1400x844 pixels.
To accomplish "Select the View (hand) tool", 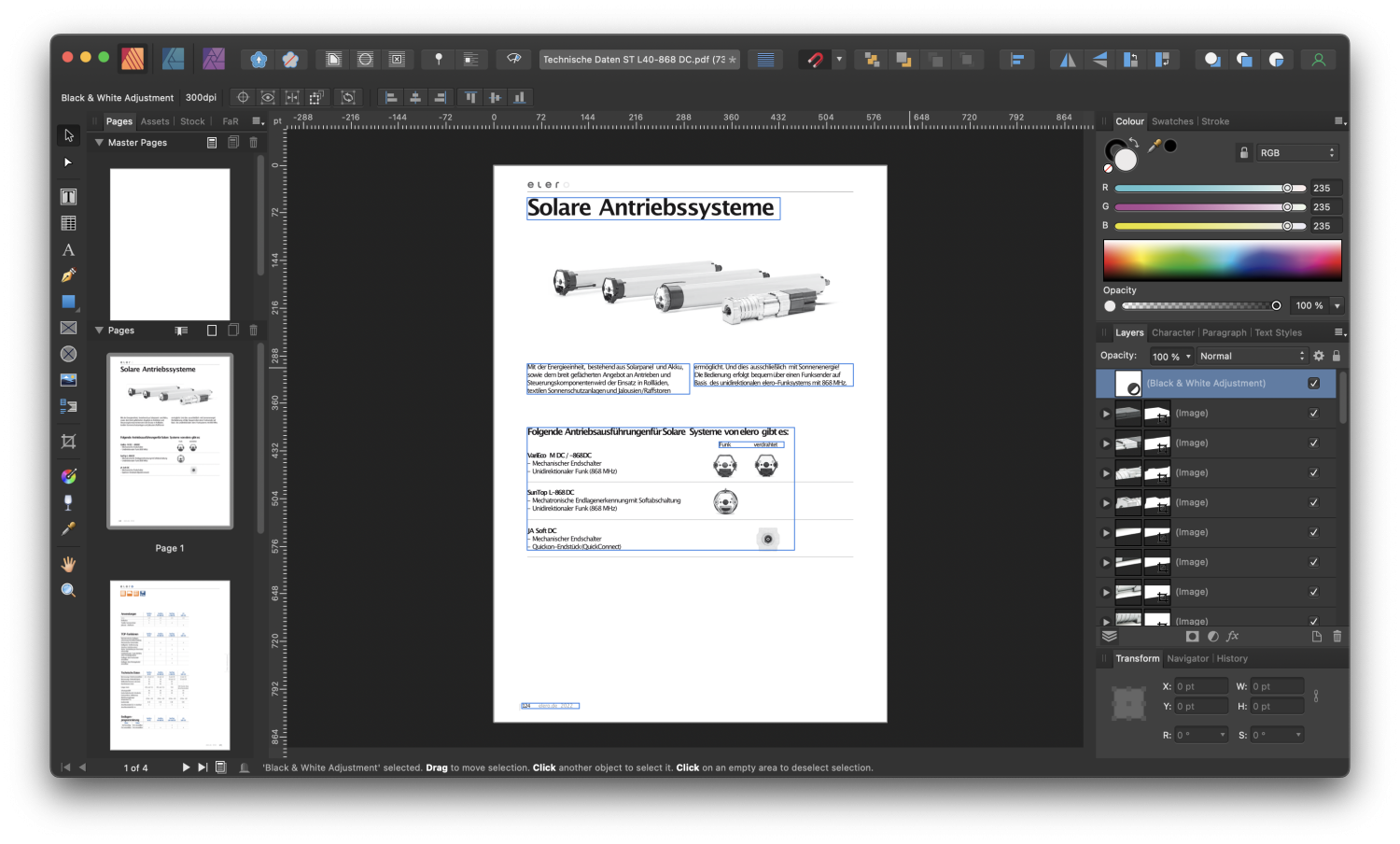I will 67,563.
